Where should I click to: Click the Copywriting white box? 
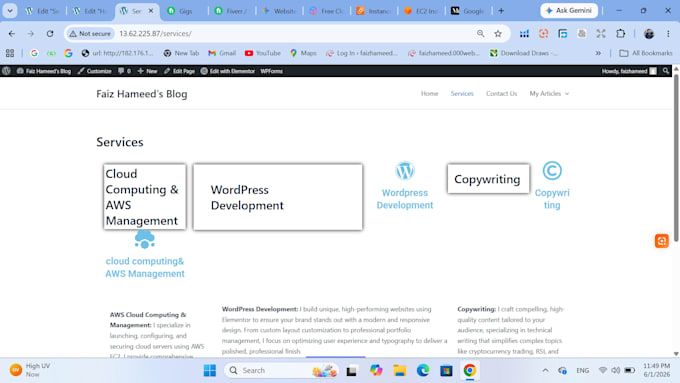[488, 179]
